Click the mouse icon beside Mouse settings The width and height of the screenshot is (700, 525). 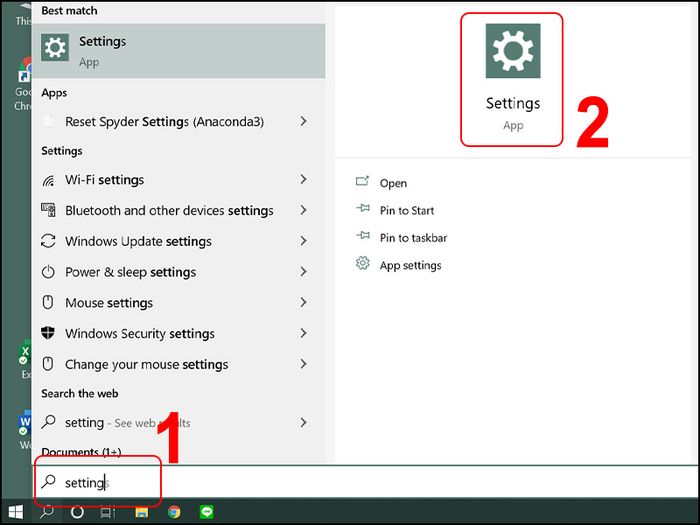coord(48,302)
